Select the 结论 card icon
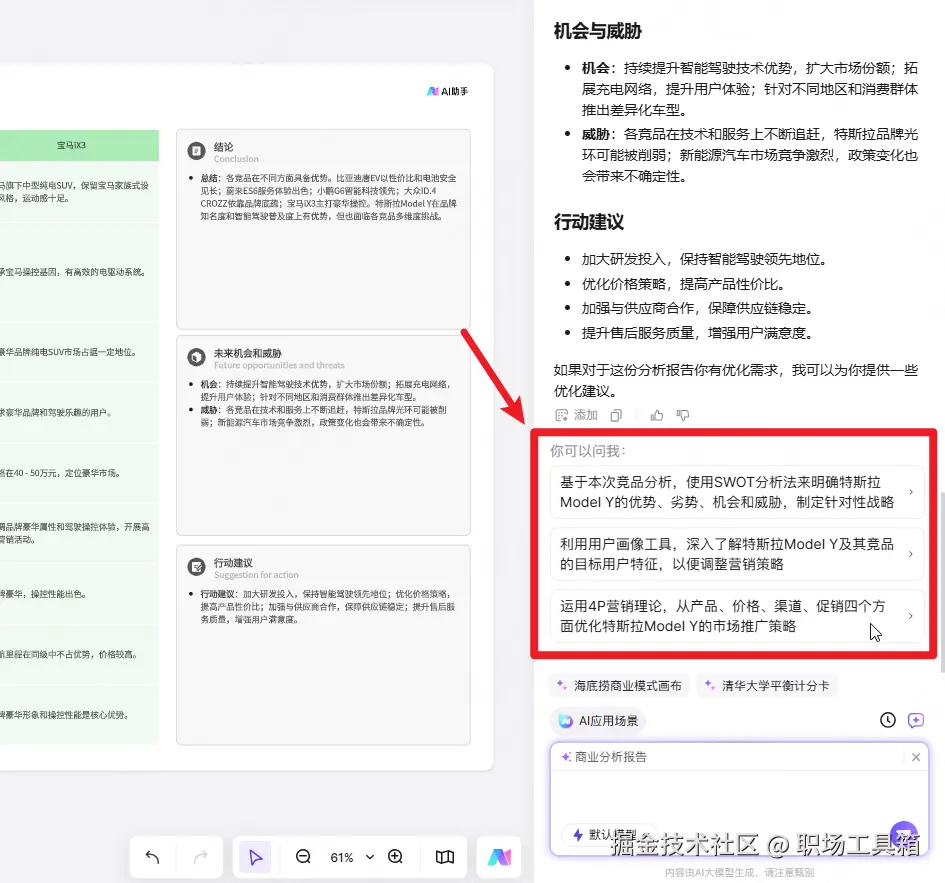945x883 pixels. click(x=196, y=151)
